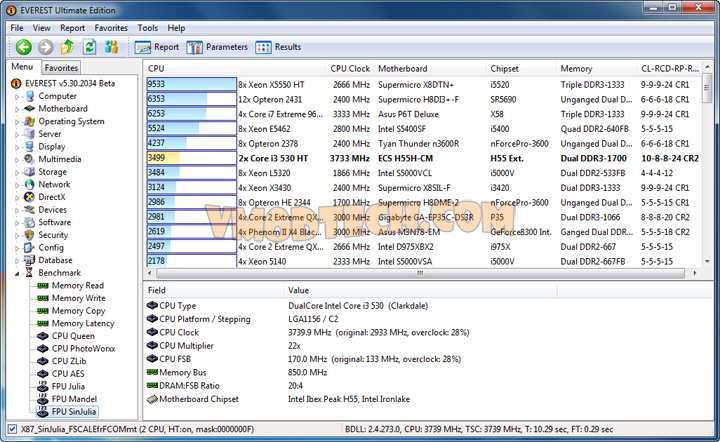Image resolution: width=720 pixels, height=442 pixels.
Task: Expand the Network tree node
Action: pos(17,185)
